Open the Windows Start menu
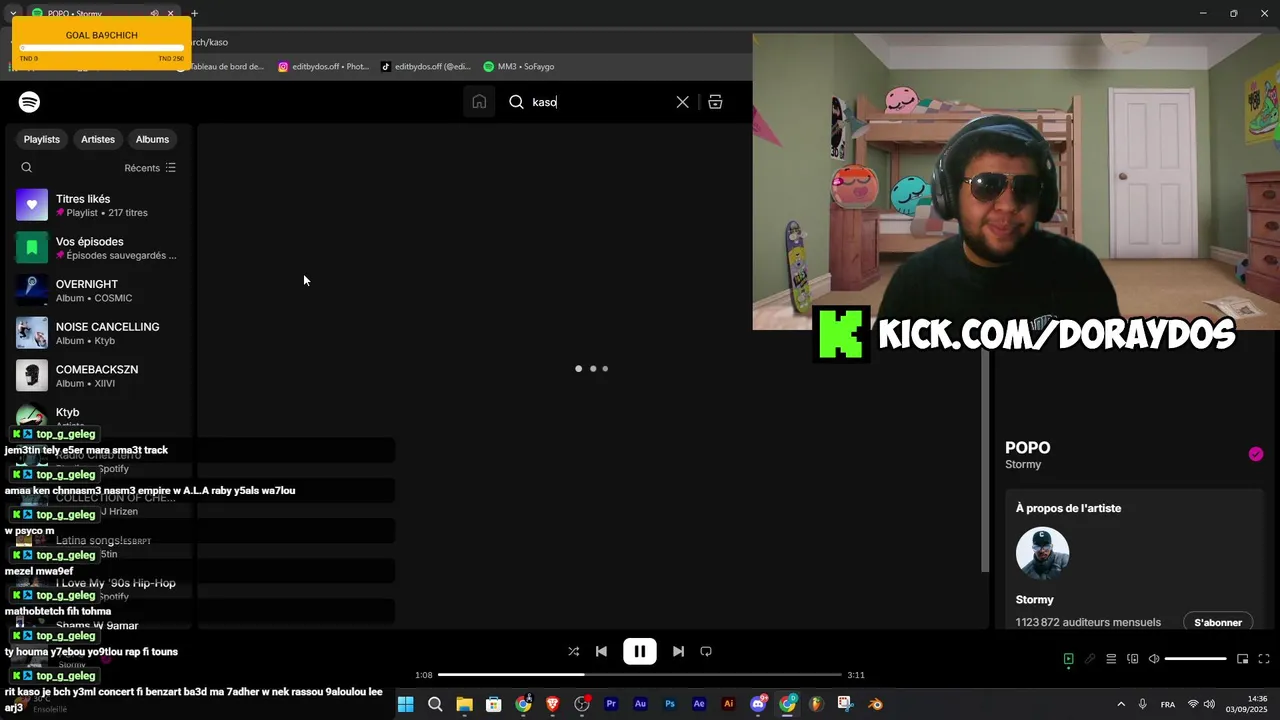 coord(405,704)
